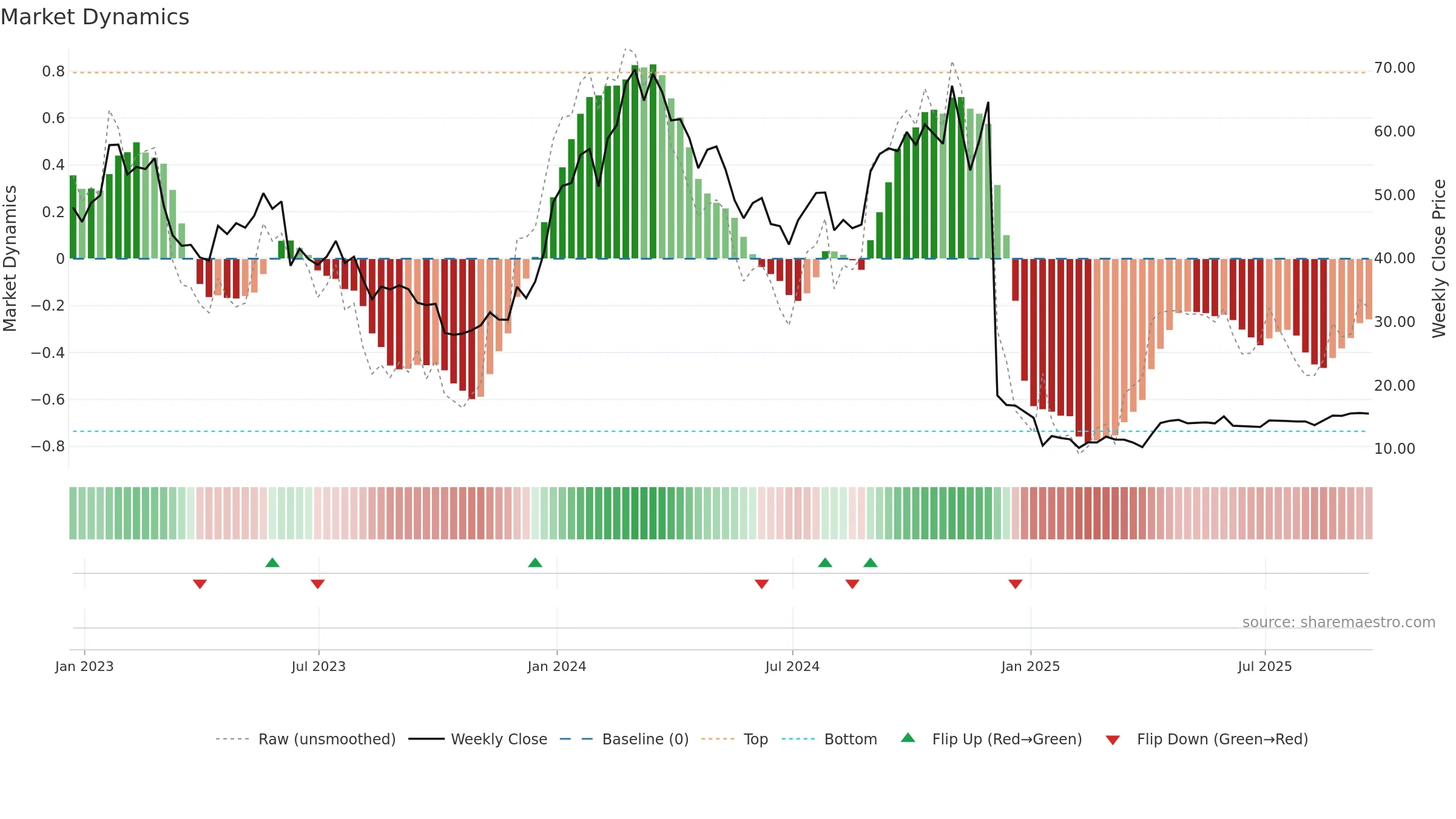
Task: Click the red flip-down marker before Jan 2025
Action: point(1016,584)
